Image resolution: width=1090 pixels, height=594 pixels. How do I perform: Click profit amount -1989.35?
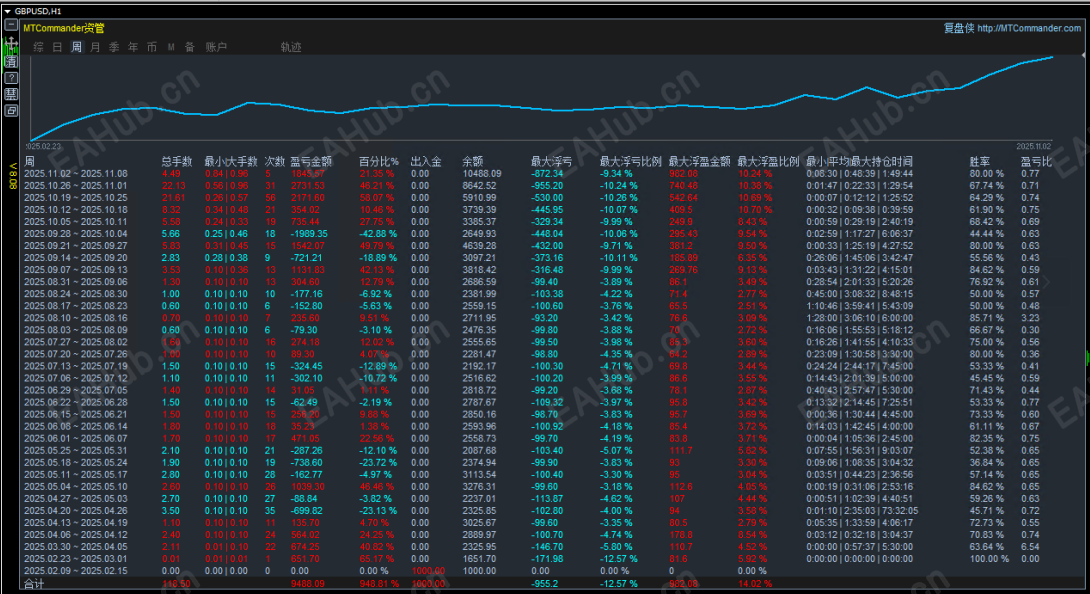[309, 234]
